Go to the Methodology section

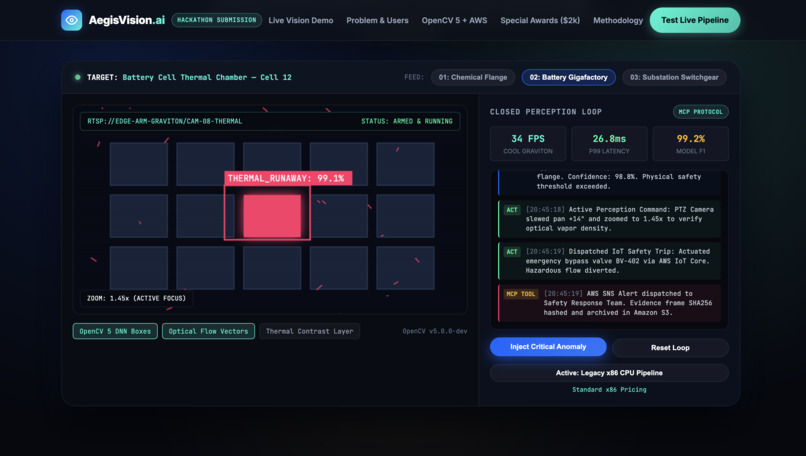[x=618, y=21]
